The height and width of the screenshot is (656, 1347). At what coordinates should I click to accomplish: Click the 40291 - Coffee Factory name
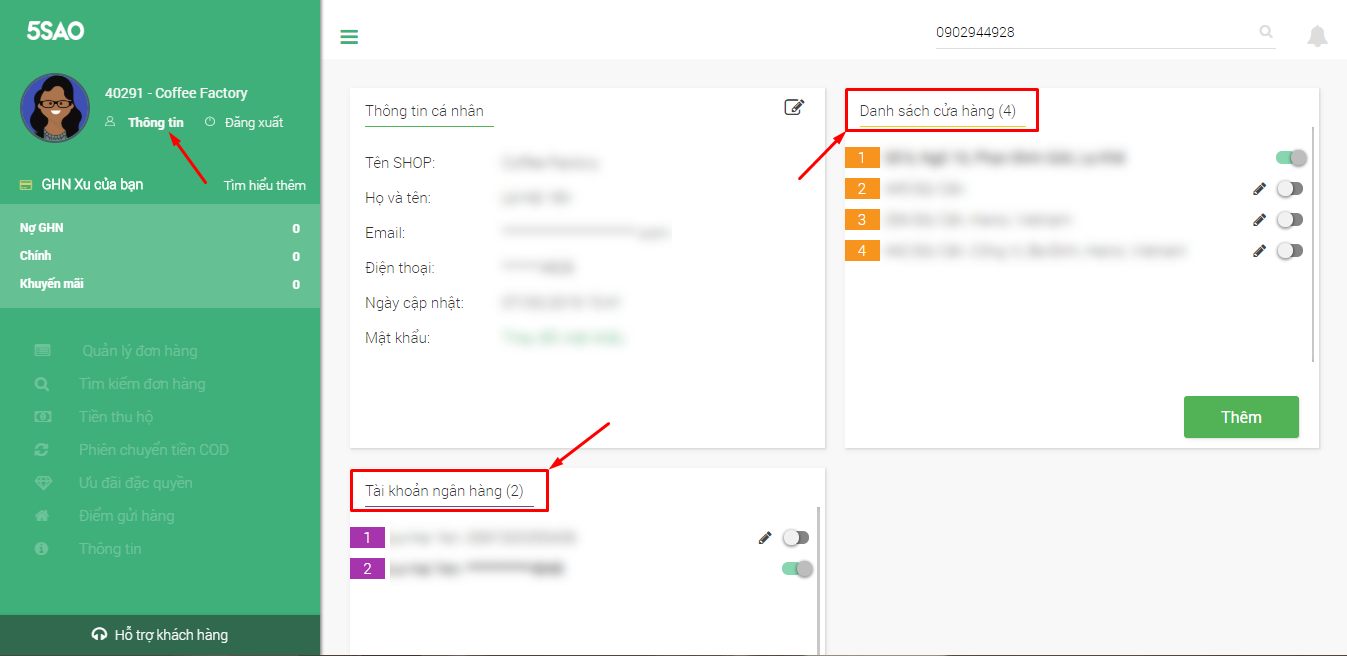point(176,93)
